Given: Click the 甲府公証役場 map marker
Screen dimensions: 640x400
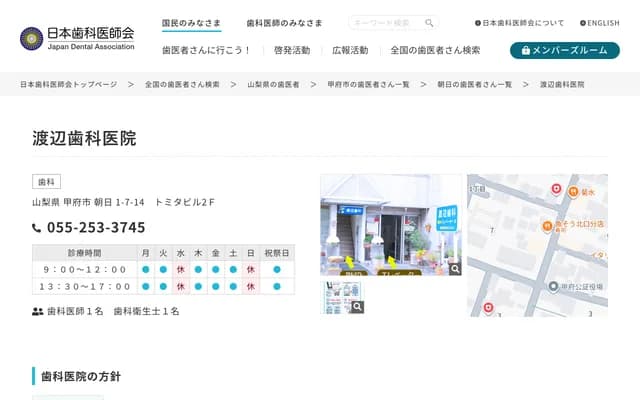Looking at the screenshot, I should point(553,287).
